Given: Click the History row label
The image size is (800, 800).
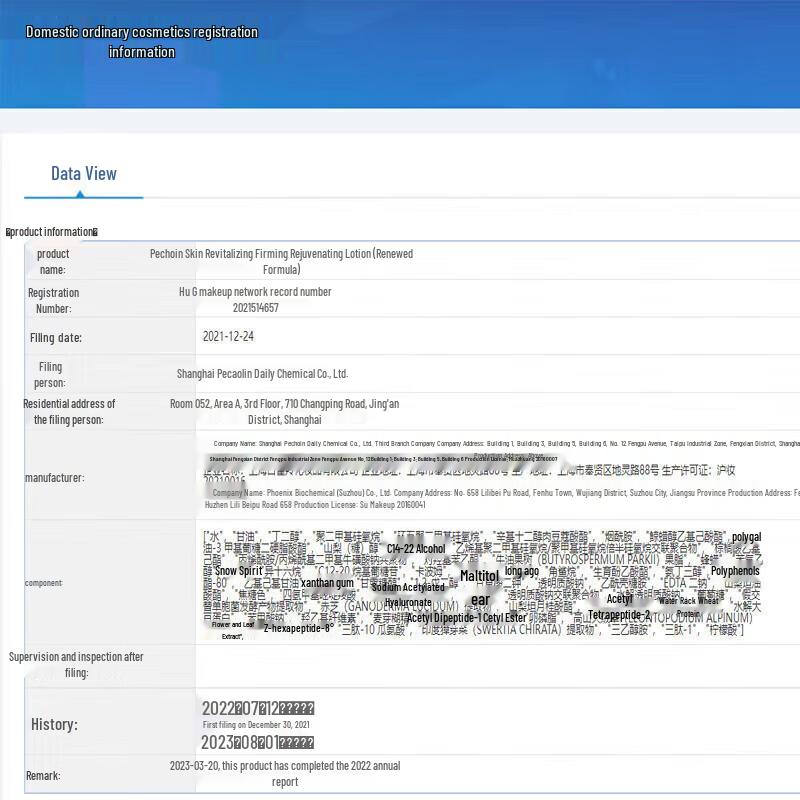Looking at the screenshot, I should (54, 724).
